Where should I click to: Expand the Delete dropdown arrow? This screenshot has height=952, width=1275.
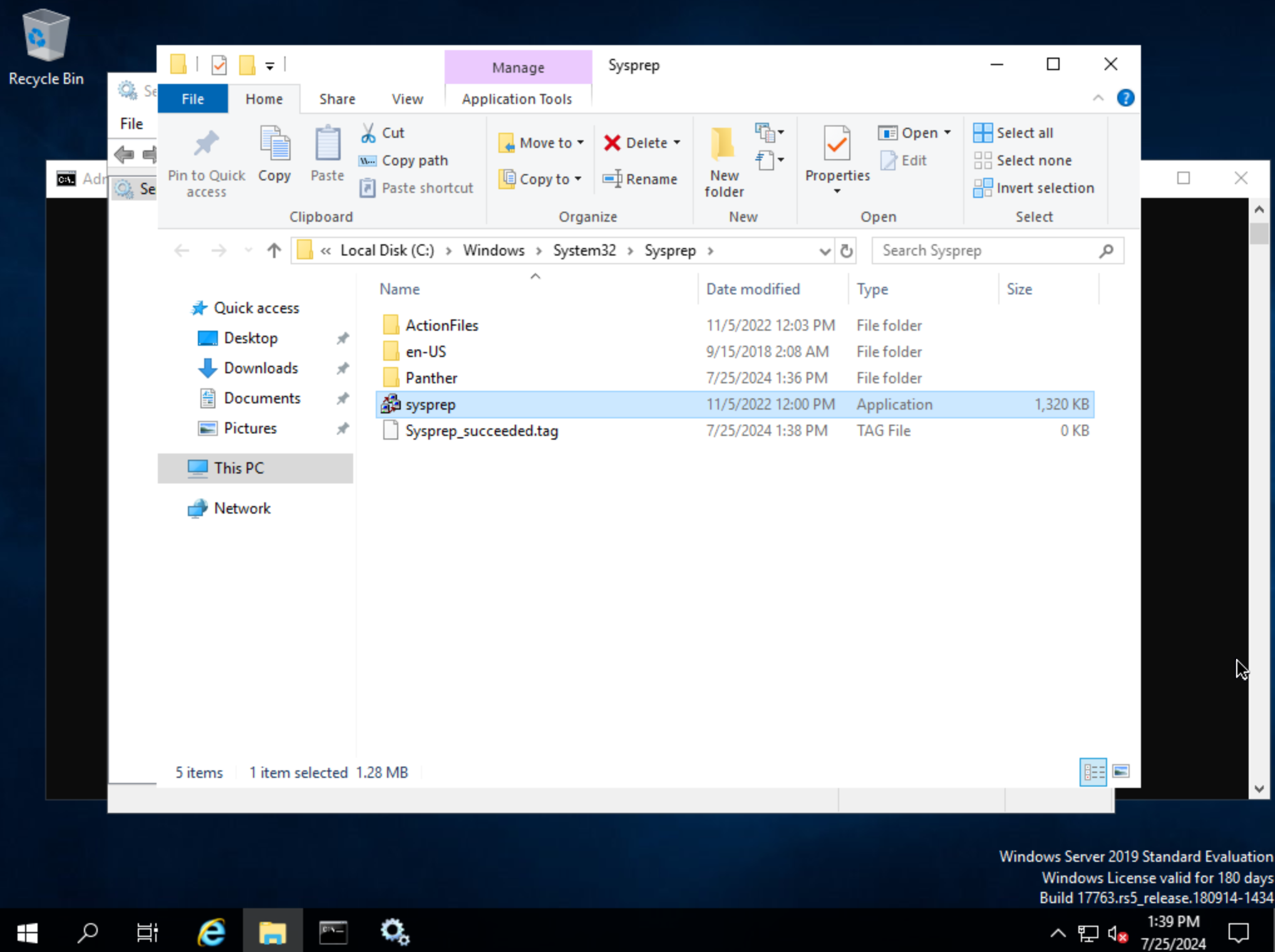pos(677,143)
